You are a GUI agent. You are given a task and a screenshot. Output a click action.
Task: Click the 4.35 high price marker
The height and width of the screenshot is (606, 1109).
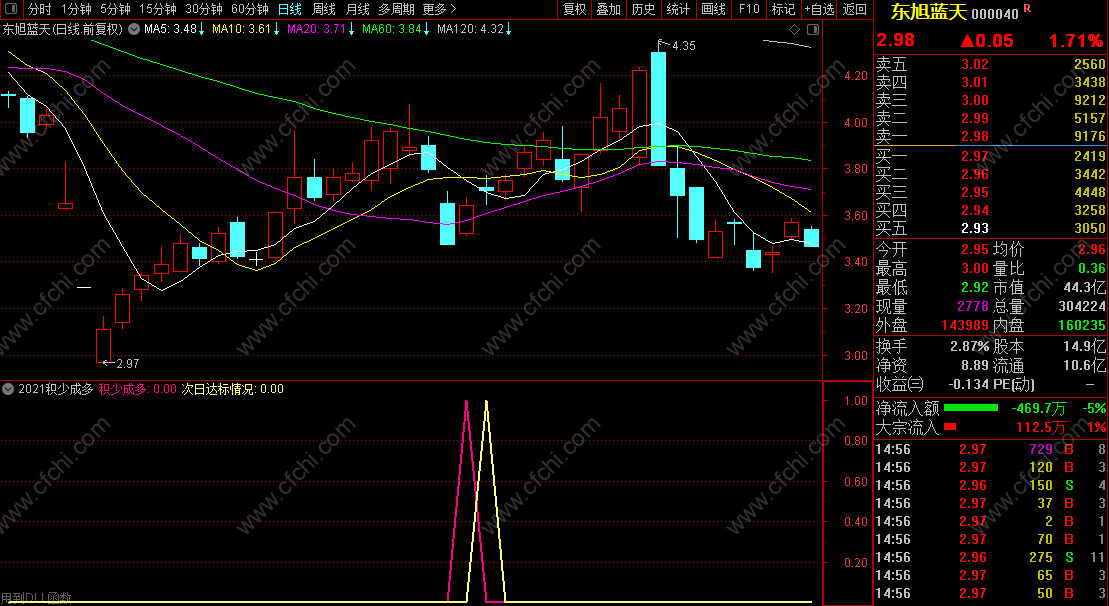pos(683,46)
